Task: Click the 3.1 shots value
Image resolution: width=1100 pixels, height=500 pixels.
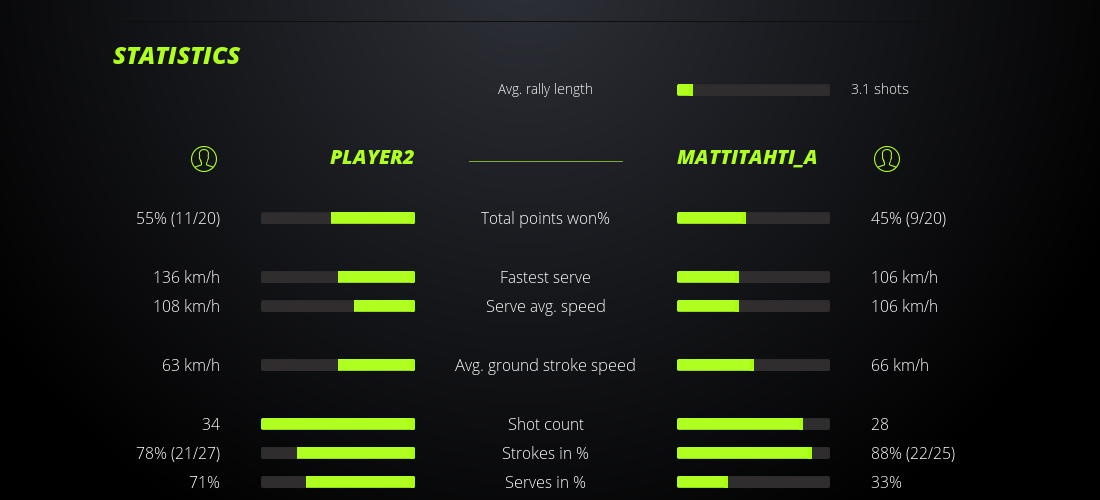Action: [880, 89]
